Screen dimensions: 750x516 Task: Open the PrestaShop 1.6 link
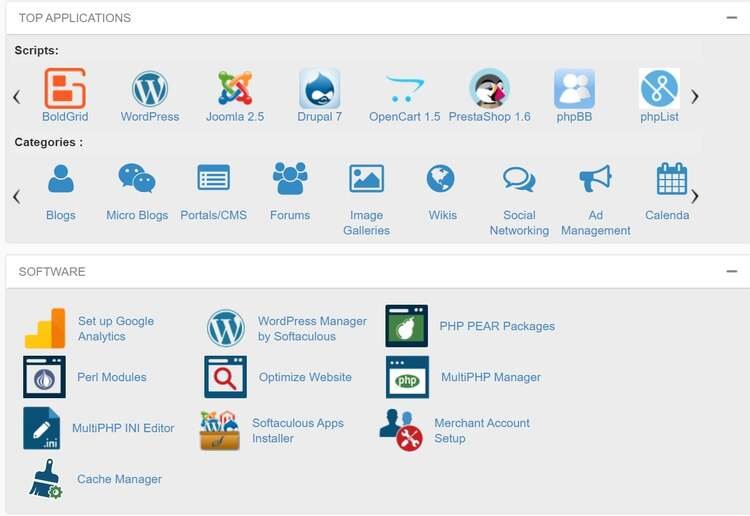click(489, 117)
